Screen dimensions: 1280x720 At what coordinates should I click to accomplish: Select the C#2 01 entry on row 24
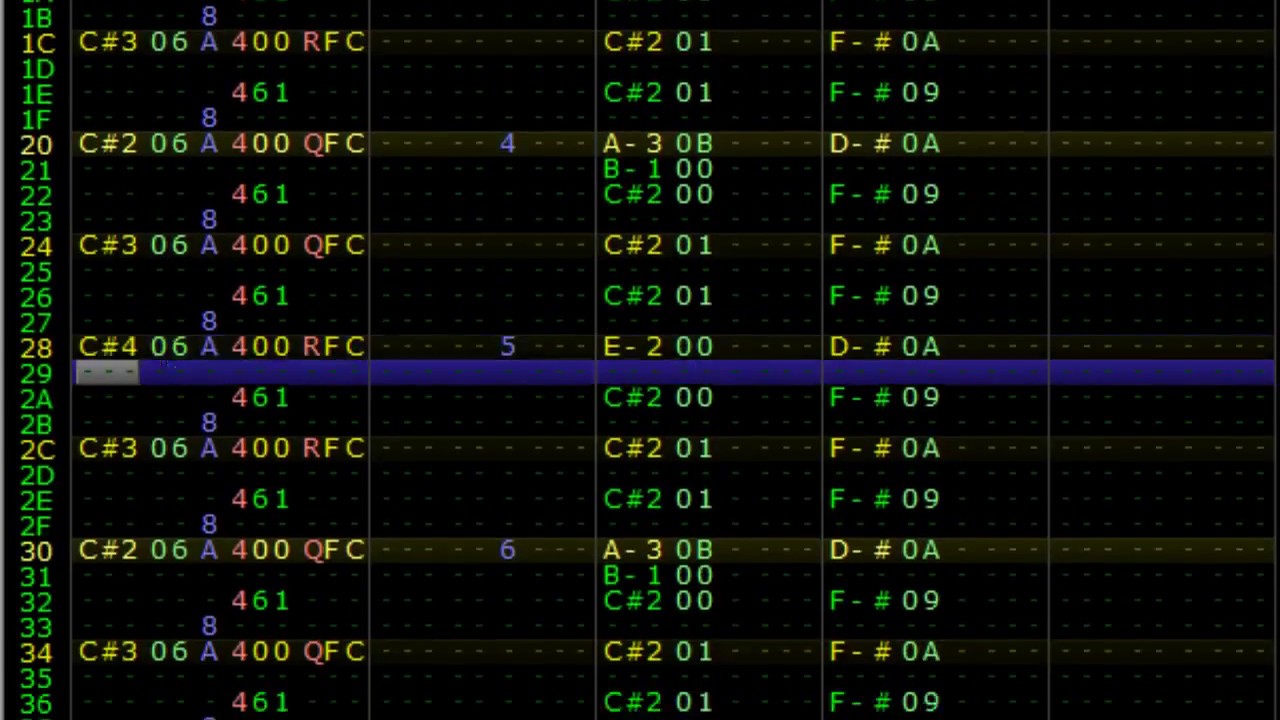pyautogui.click(x=658, y=245)
